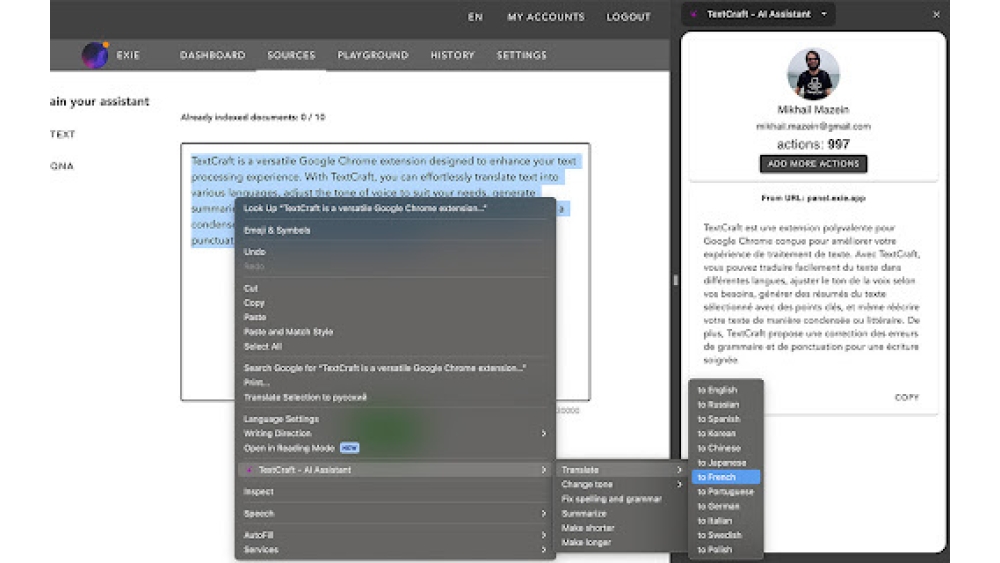Select the highlighted to French option
Image resolution: width=1000 pixels, height=563 pixels.
coord(726,477)
